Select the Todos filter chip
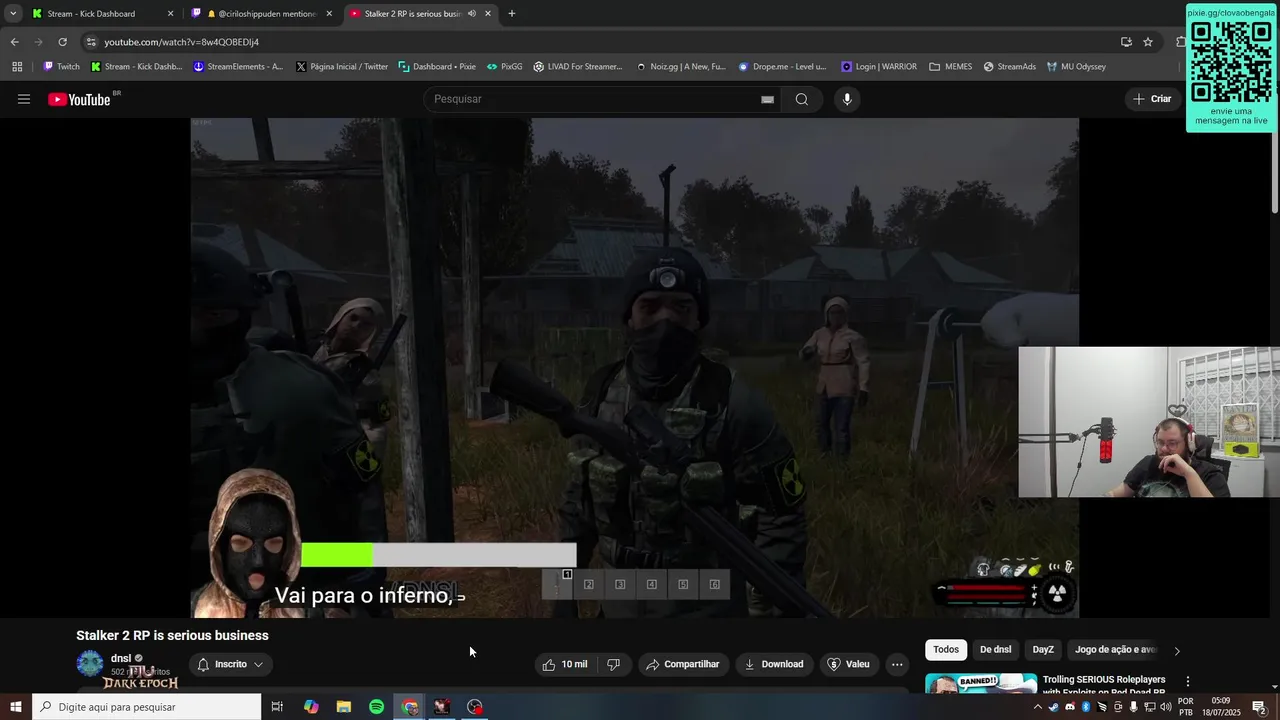 point(946,650)
